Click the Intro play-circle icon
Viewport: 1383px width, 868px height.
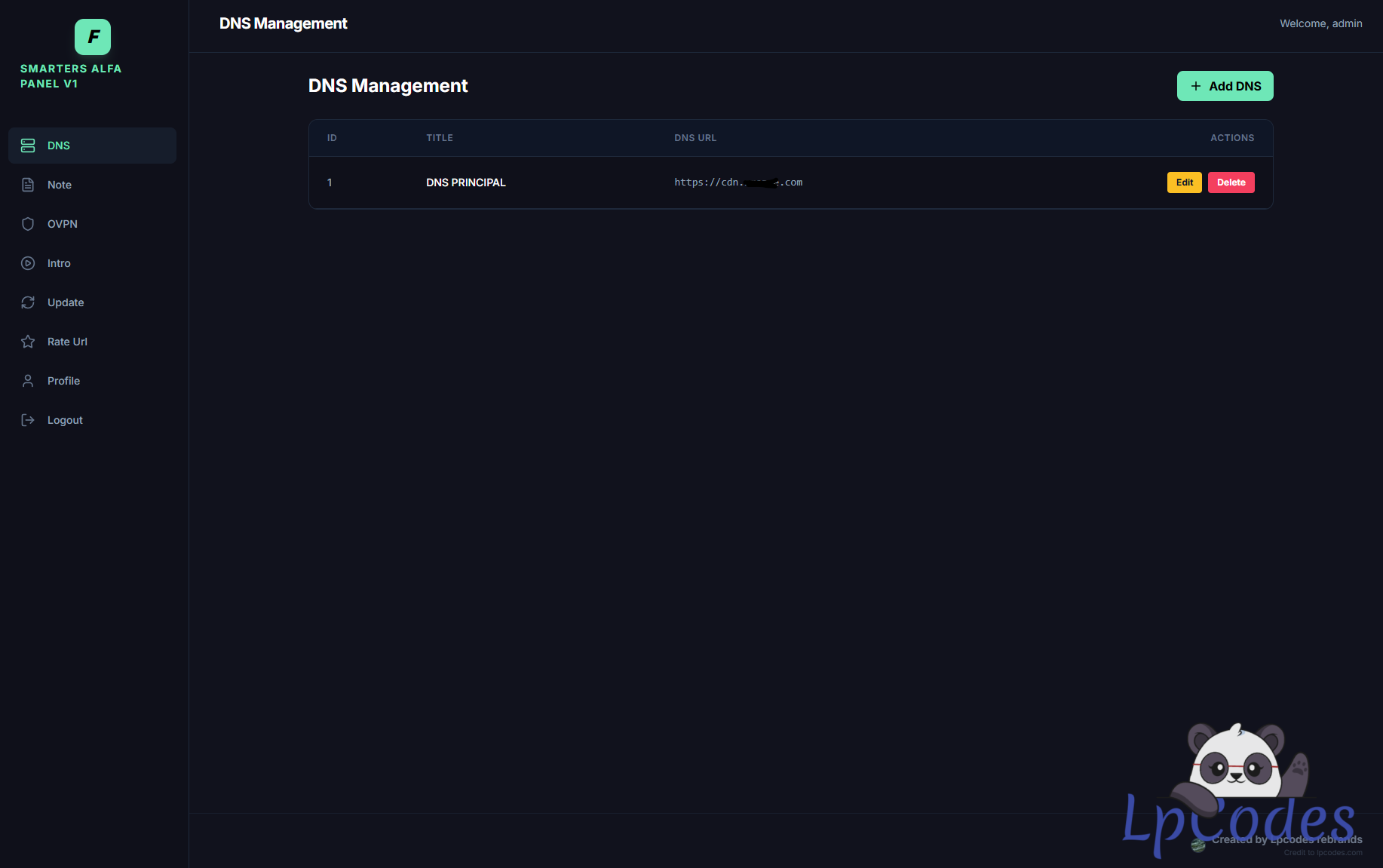tap(28, 263)
